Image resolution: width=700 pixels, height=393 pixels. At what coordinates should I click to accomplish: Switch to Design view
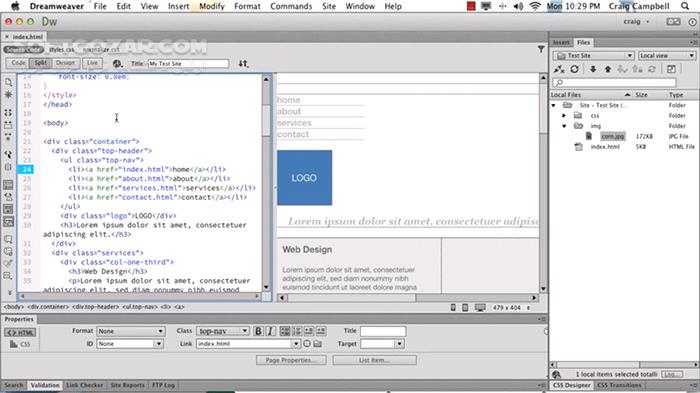coord(66,63)
